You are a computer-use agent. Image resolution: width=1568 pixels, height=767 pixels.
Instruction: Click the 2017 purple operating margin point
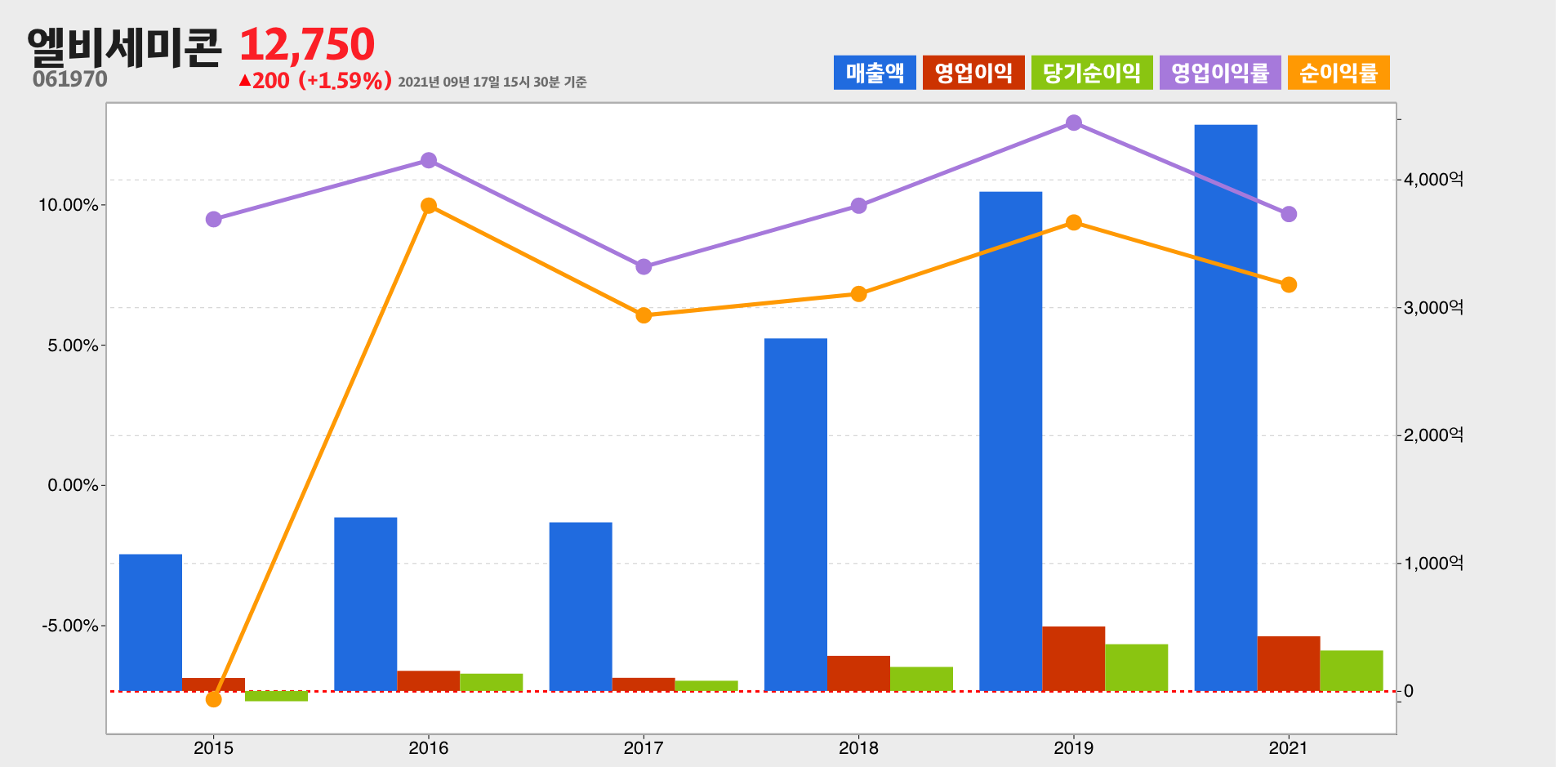pyautogui.click(x=644, y=267)
